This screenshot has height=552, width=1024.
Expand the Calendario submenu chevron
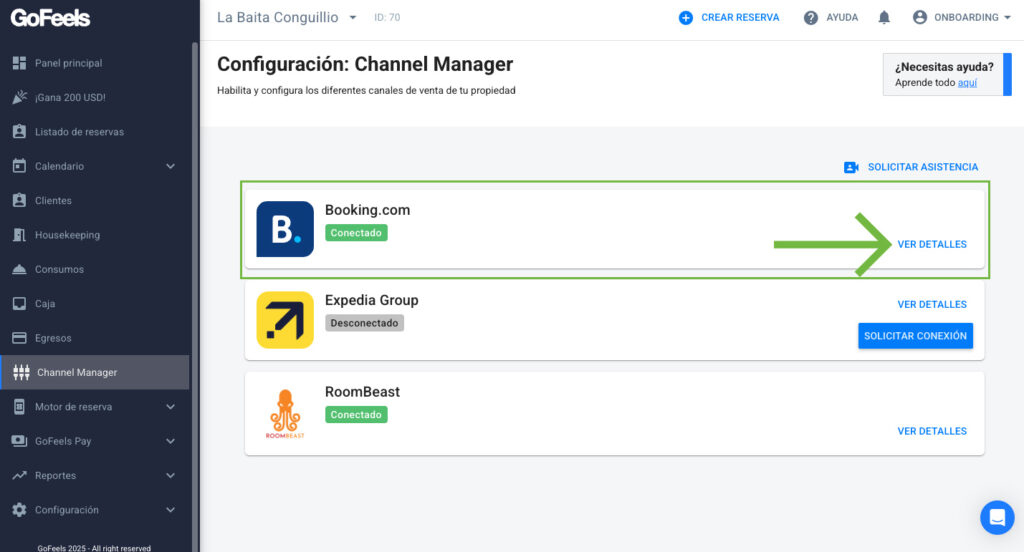click(170, 166)
